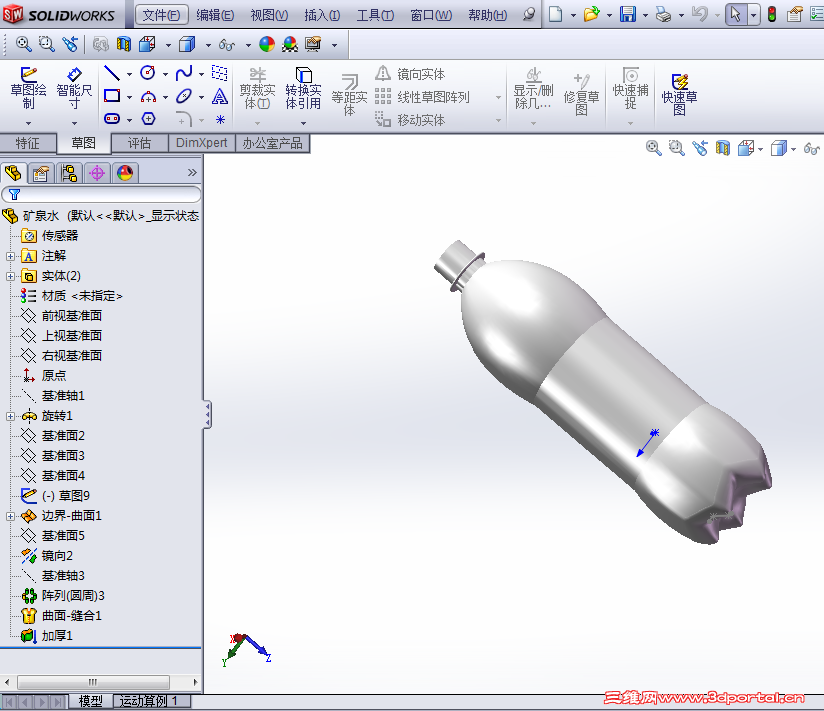This screenshot has width=824, height=711.
Task: Select the 智能尺寸 Smart Dimension tool
Action: [74, 90]
